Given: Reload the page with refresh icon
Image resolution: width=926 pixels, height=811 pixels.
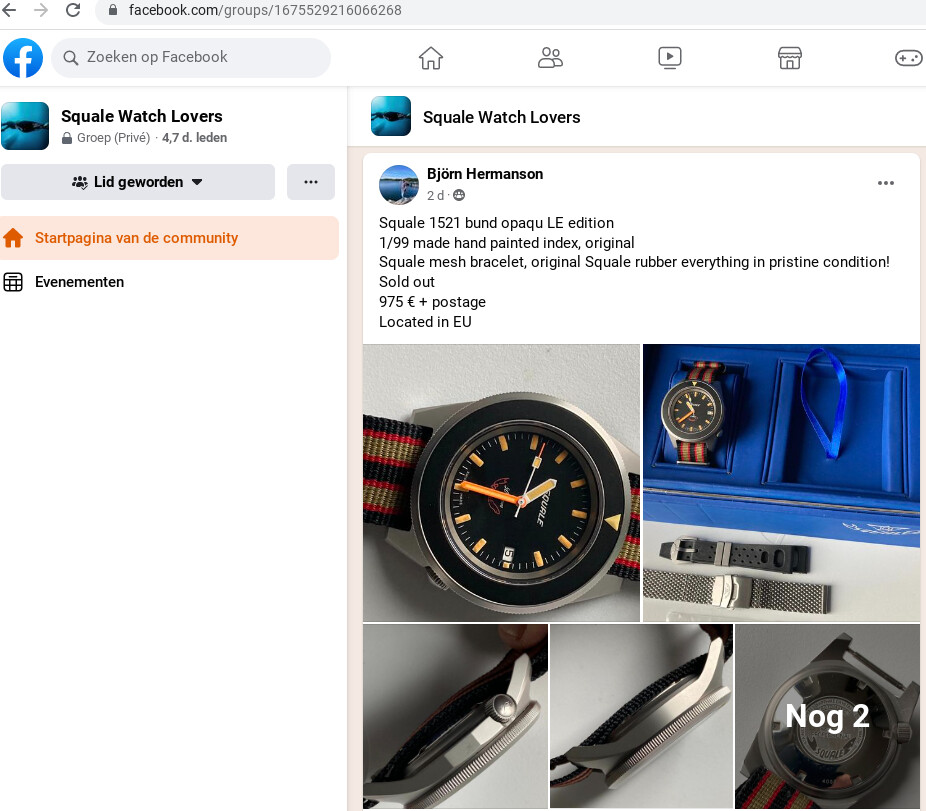Looking at the screenshot, I should [73, 10].
